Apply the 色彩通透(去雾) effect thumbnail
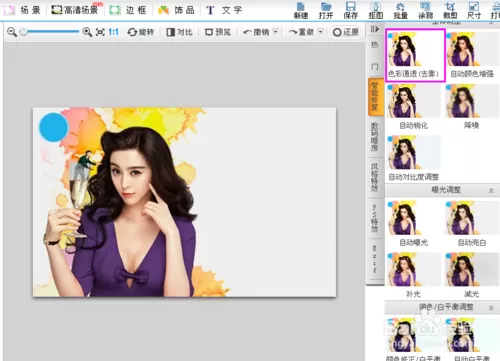500x361 pixels. 415,55
